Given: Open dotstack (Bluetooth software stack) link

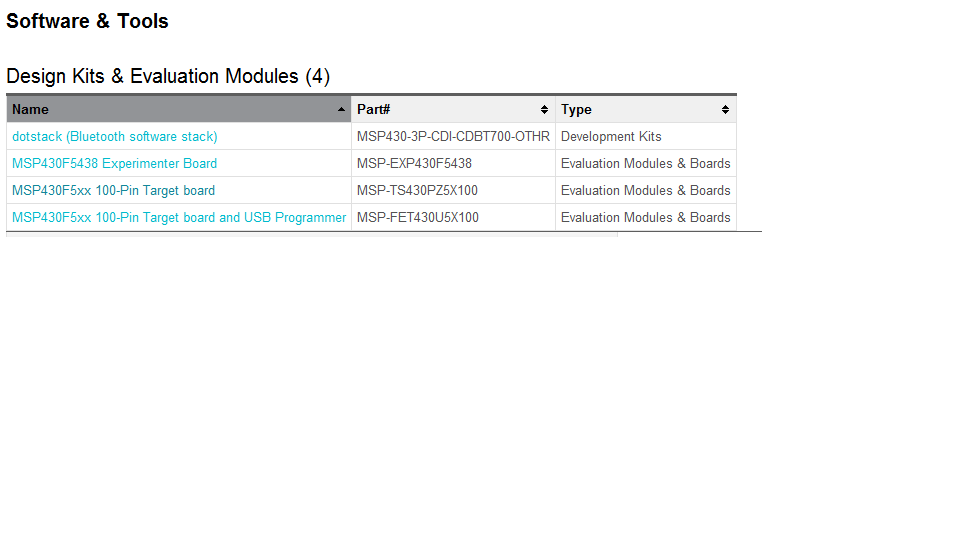Looking at the screenshot, I should [x=114, y=137].
